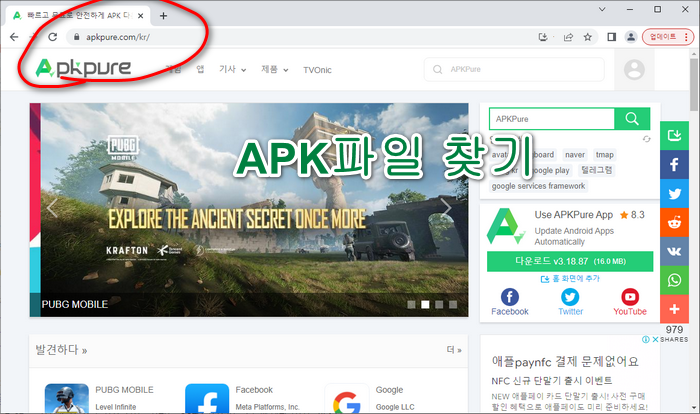Screen dimensions: 700x414
Task: Select the third banner slide indicator
Action: pyautogui.click(x=439, y=305)
